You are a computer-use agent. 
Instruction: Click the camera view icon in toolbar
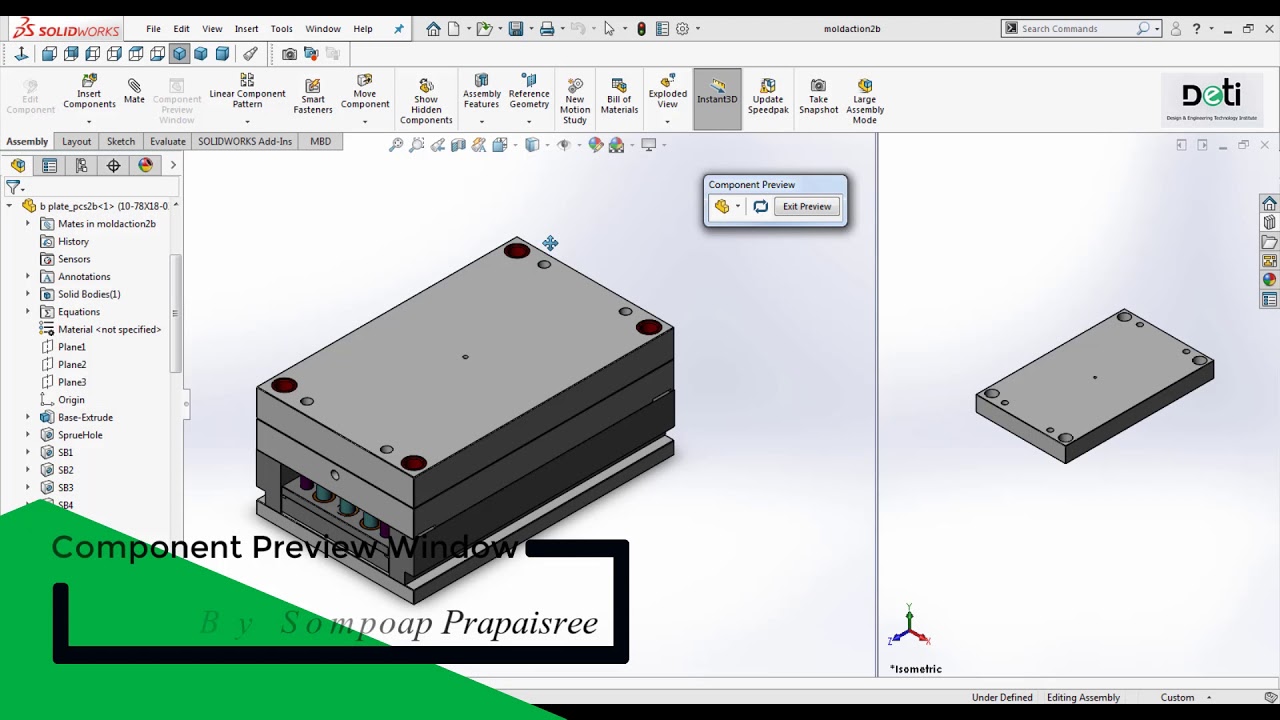pos(289,54)
